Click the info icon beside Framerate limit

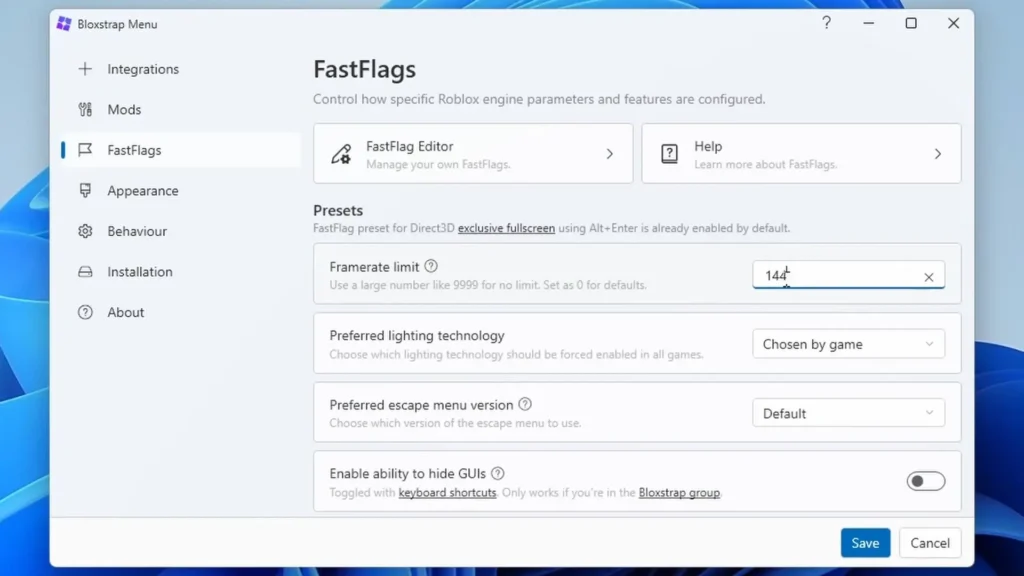(431, 266)
